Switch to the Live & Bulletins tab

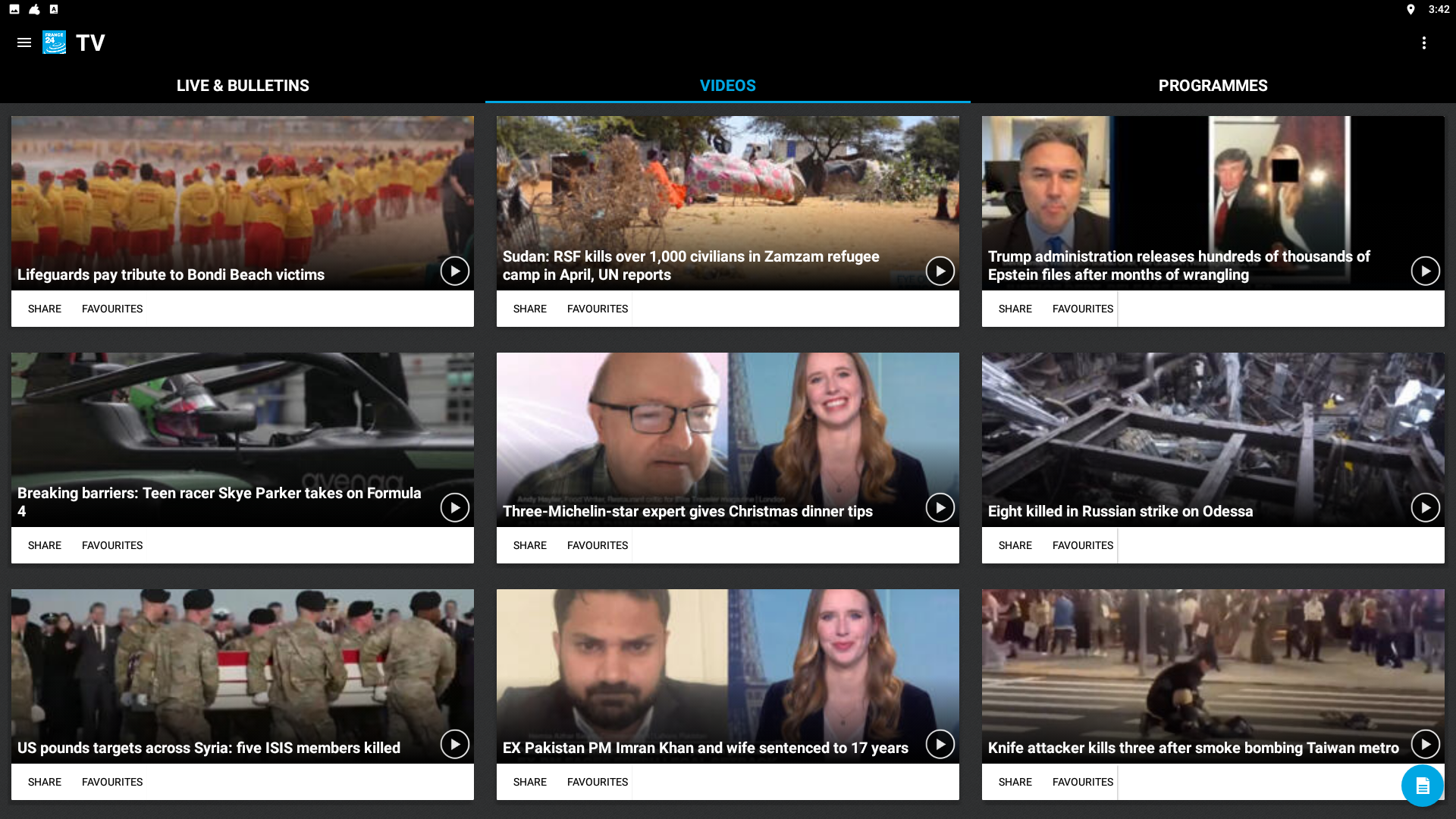point(243,86)
